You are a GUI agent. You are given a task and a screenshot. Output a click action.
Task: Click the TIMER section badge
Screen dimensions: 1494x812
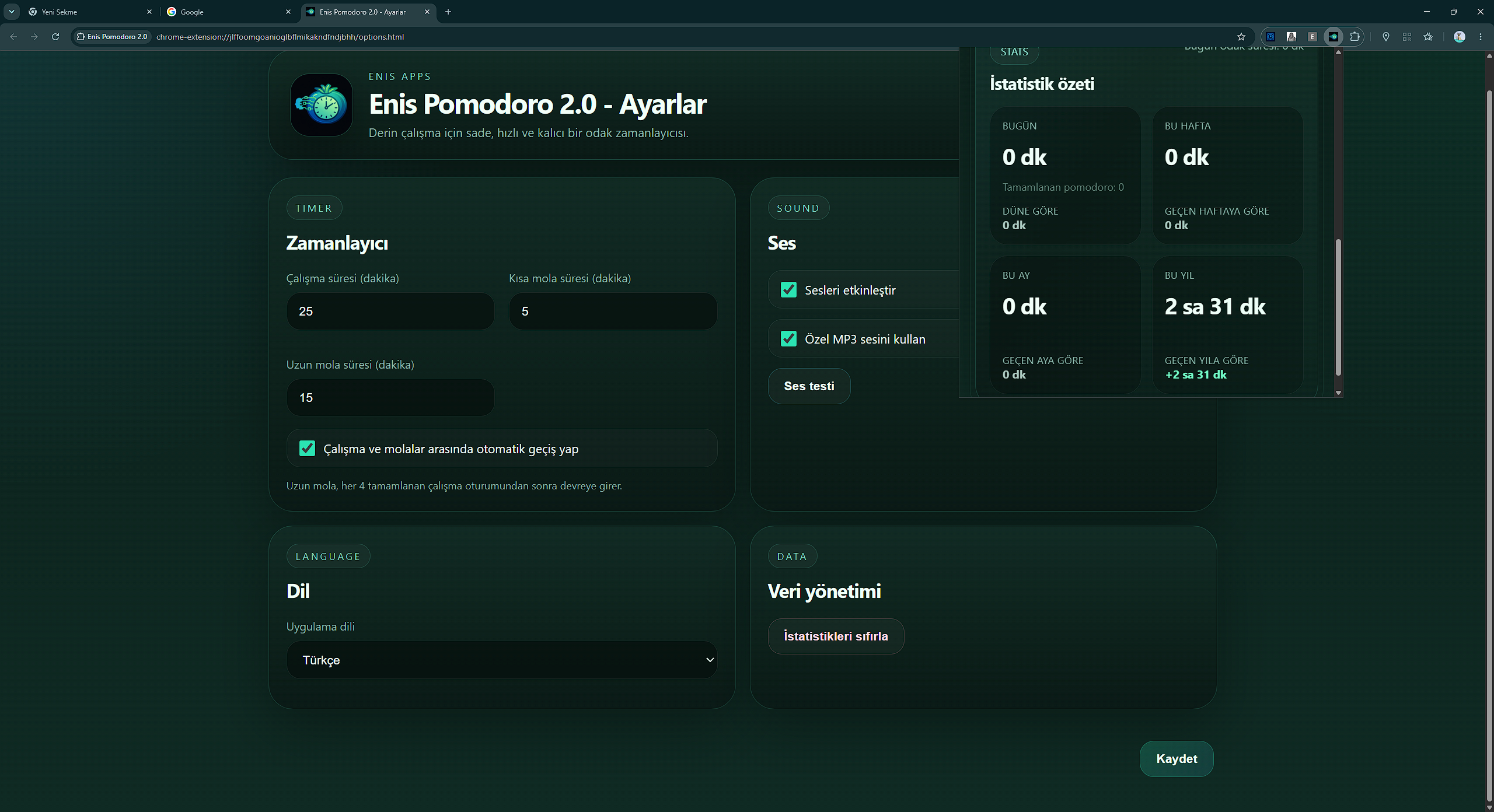click(x=314, y=208)
